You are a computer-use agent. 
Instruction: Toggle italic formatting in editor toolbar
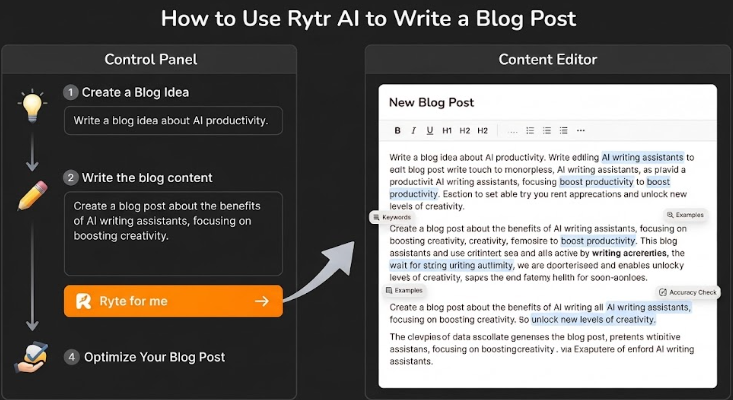pyautogui.click(x=413, y=131)
